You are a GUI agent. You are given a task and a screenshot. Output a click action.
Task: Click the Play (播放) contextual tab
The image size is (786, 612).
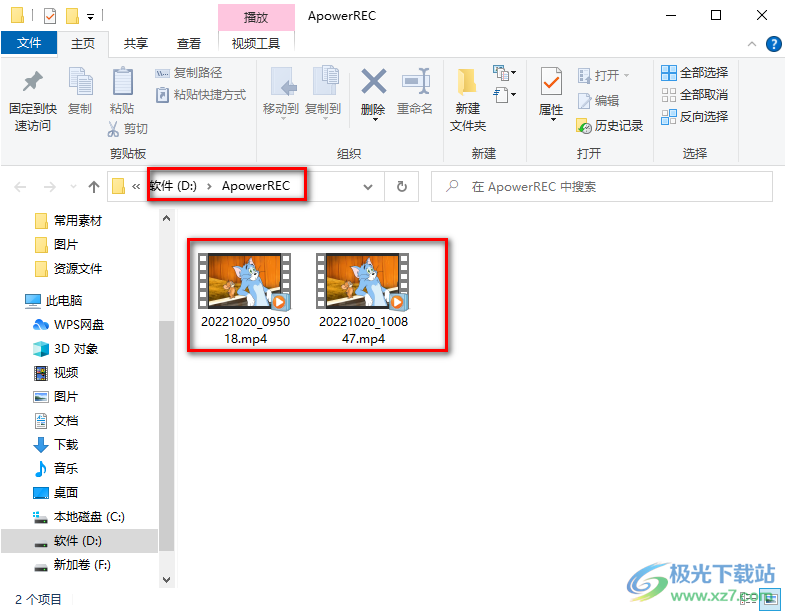[x=256, y=18]
